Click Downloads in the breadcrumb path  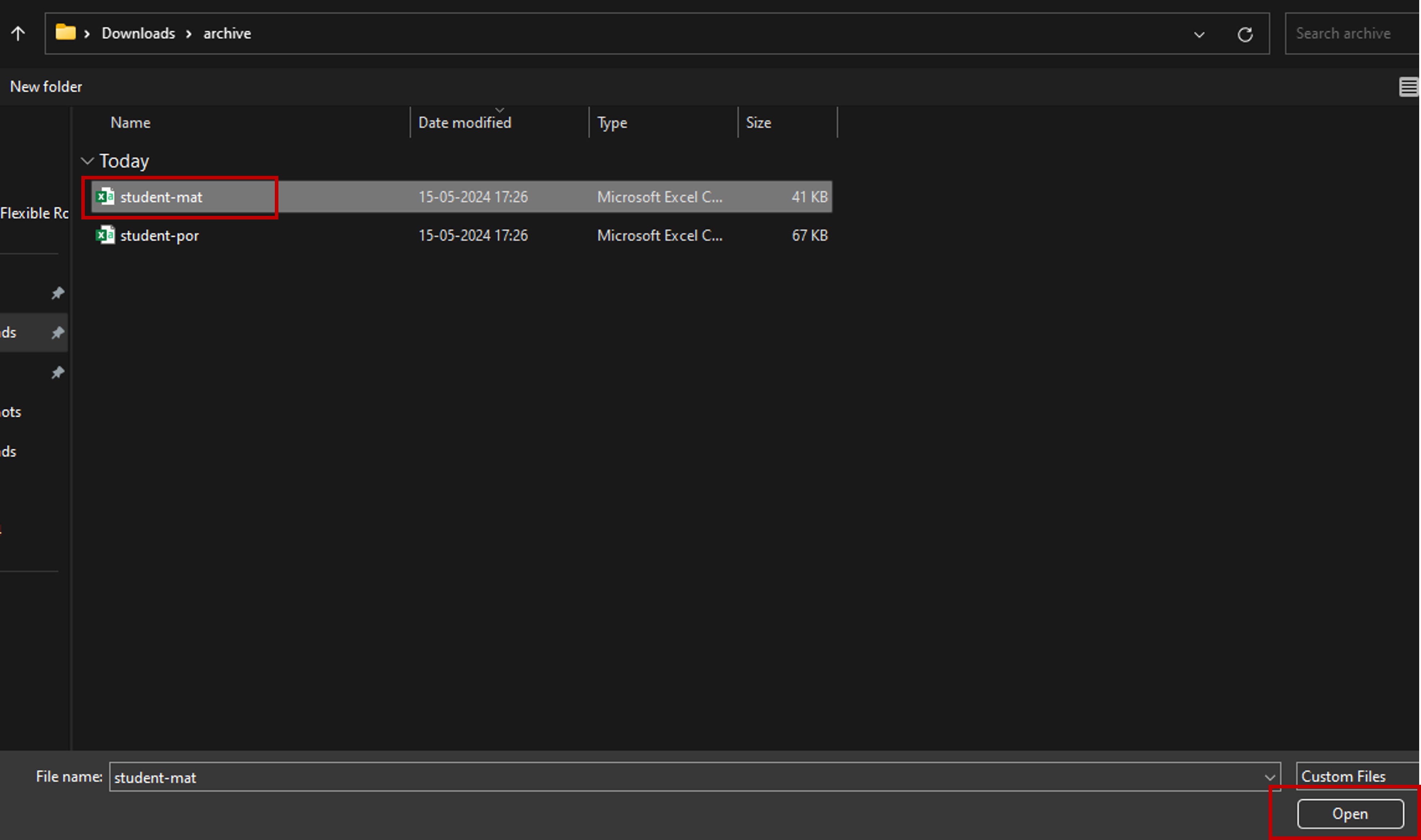tap(138, 34)
